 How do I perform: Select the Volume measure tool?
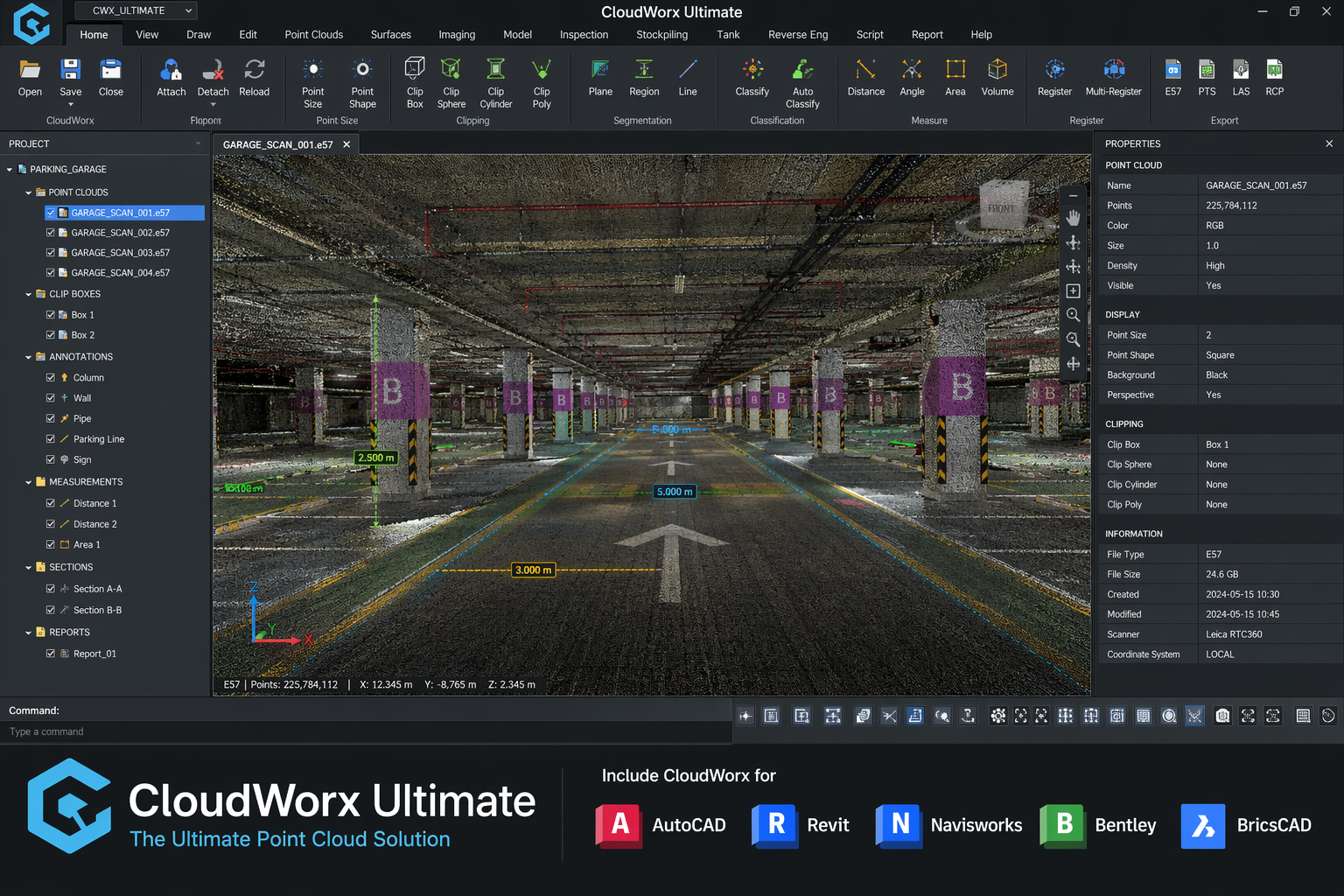tap(997, 78)
